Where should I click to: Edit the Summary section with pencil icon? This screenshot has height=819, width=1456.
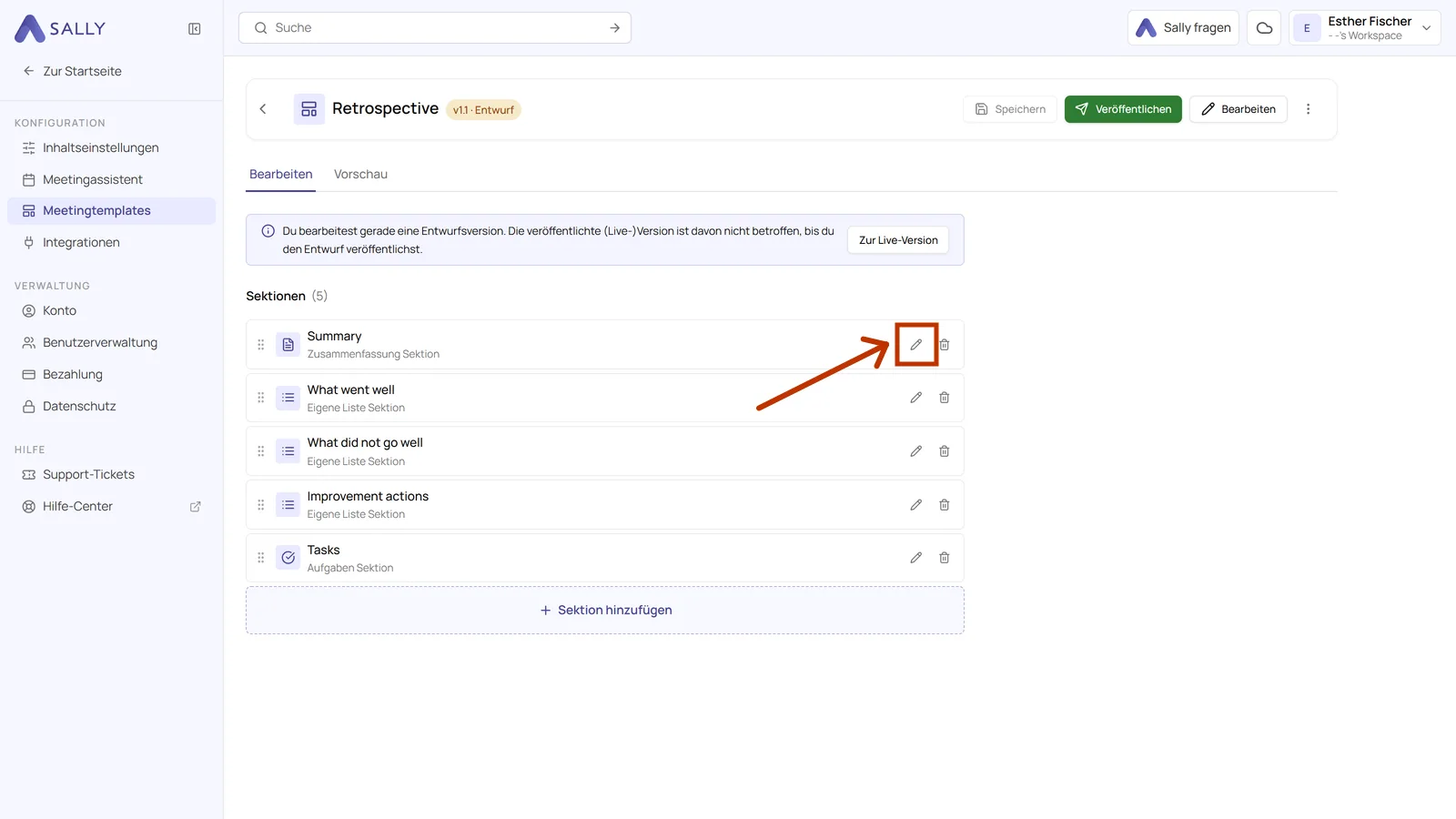coord(916,345)
